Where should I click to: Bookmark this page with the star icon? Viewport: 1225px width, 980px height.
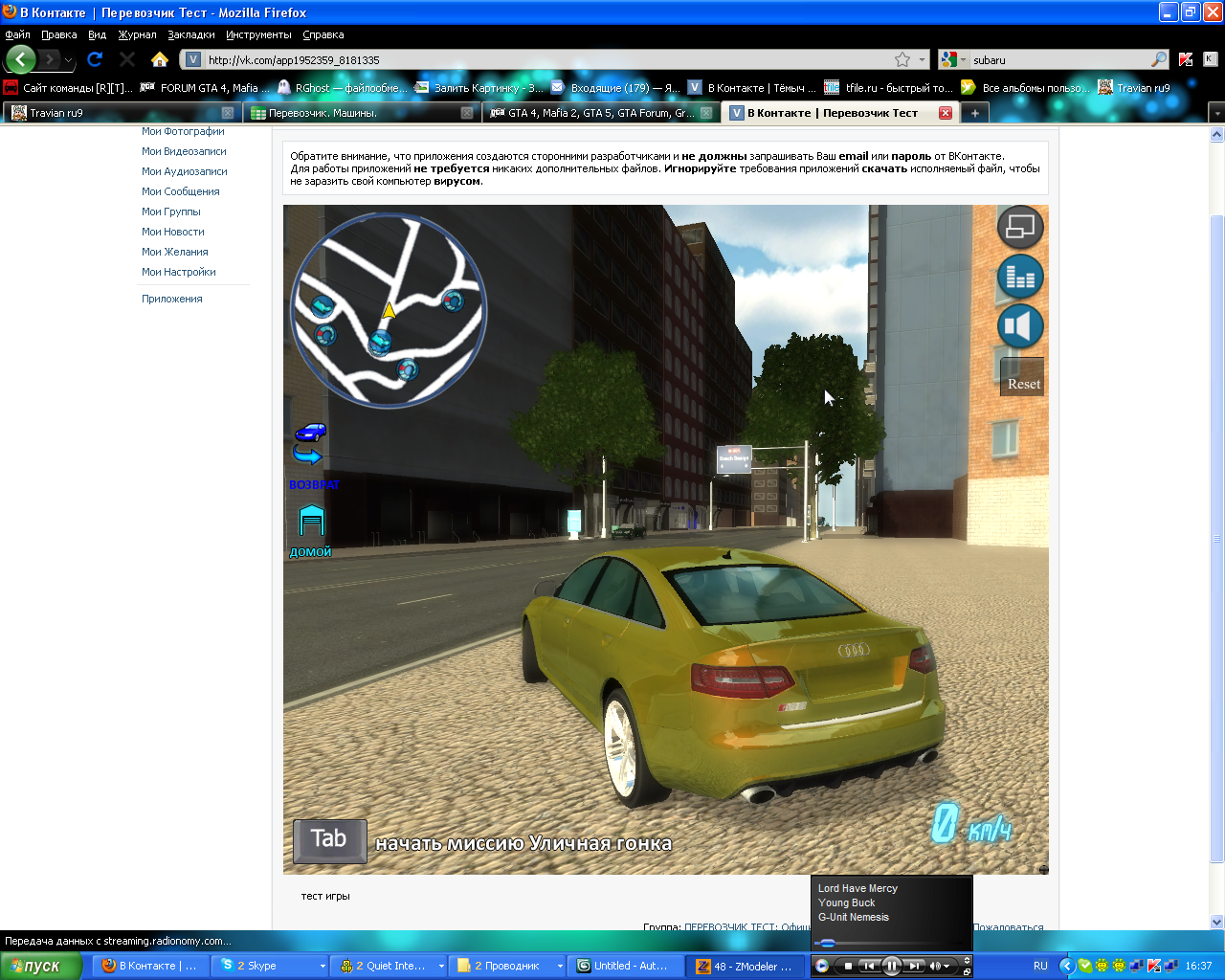[902, 59]
